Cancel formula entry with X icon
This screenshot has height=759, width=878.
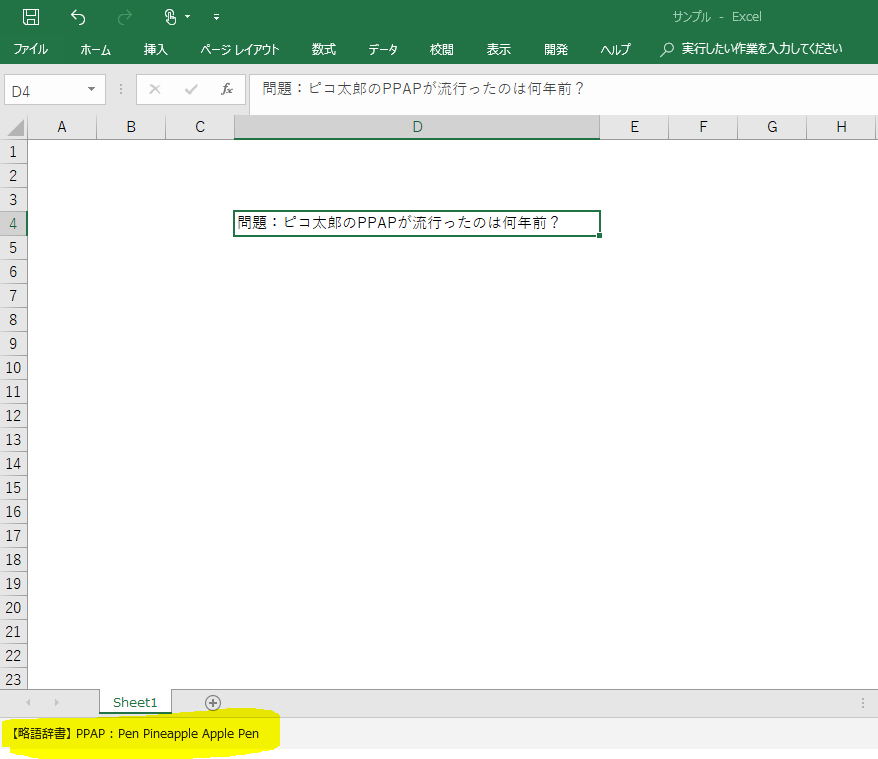[155, 89]
